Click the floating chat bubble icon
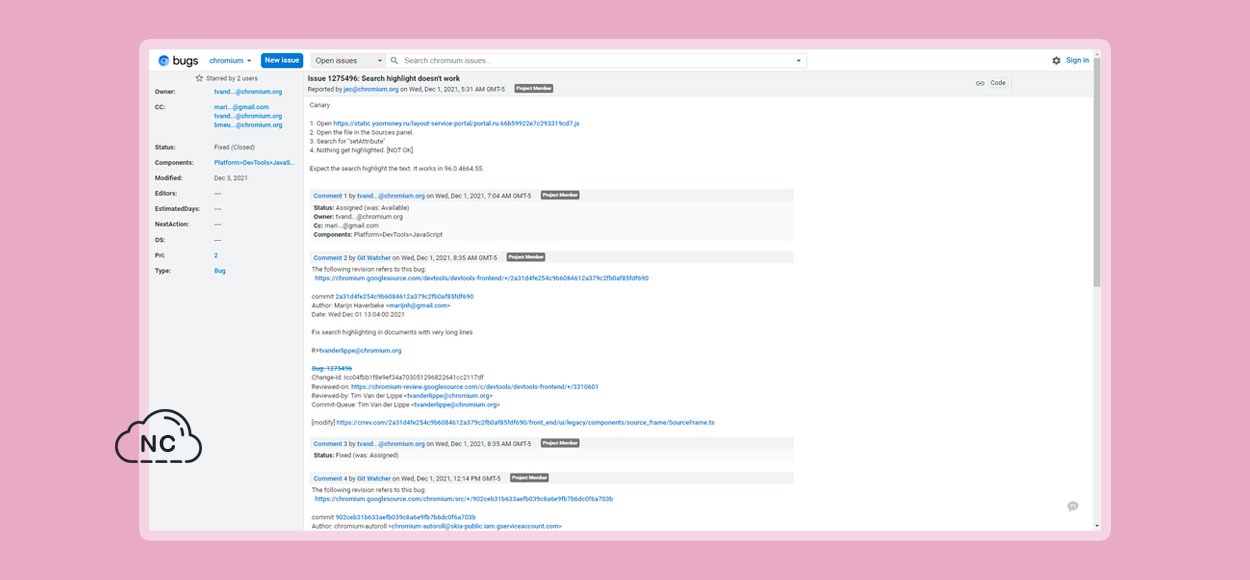The image size is (1250, 580). [1073, 507]
